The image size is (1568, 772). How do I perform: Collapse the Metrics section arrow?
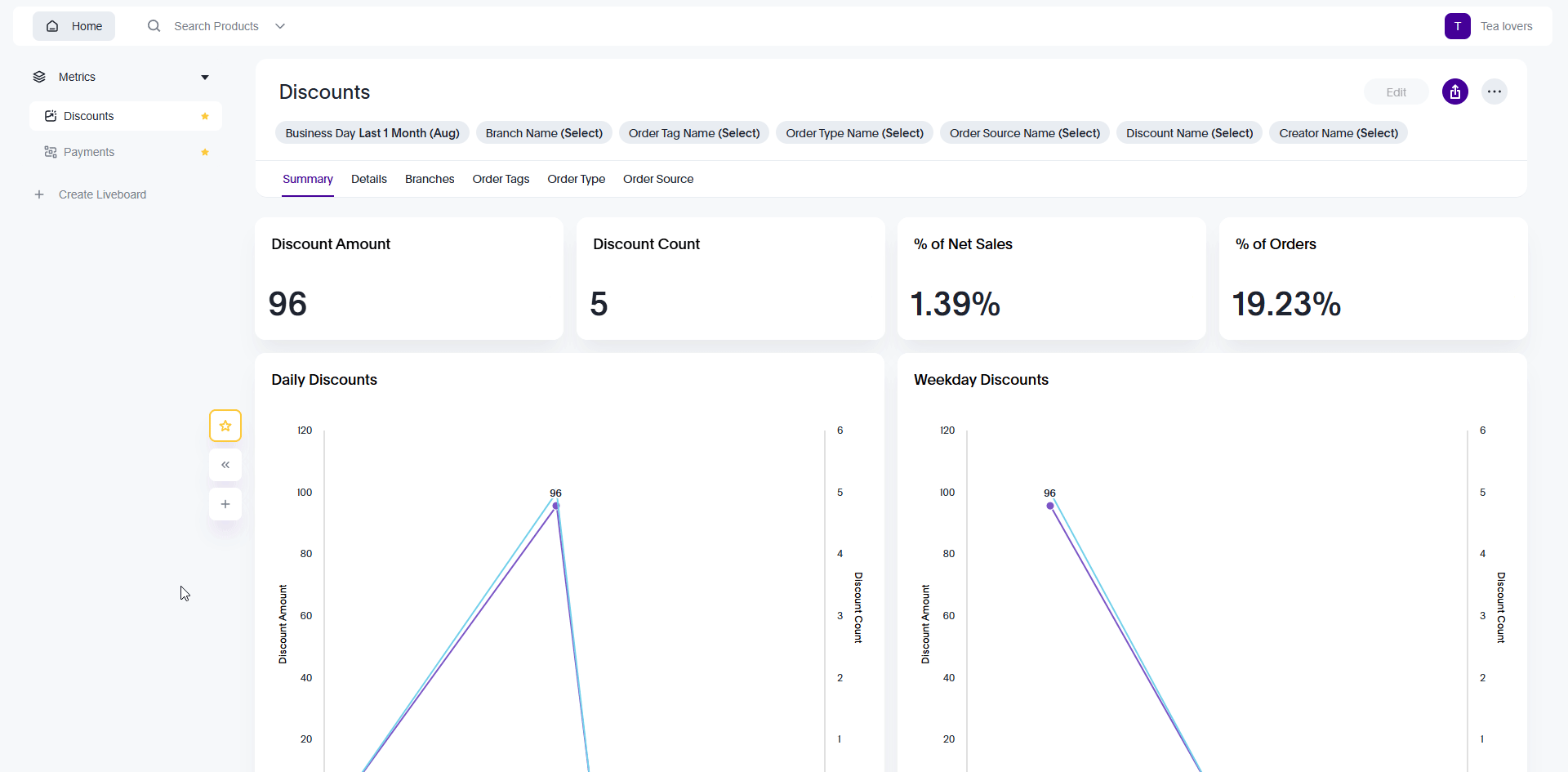coord(205,77)
